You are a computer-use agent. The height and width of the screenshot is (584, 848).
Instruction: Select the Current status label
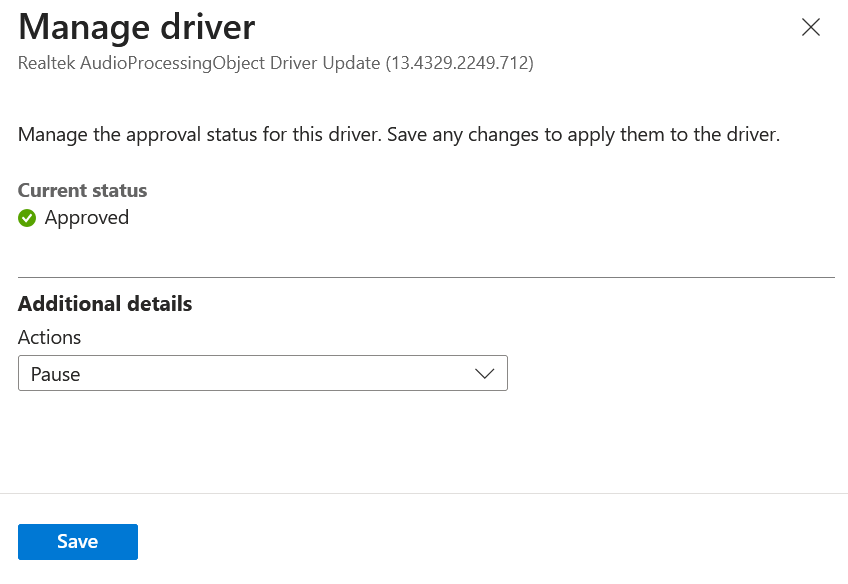[82, 190]
